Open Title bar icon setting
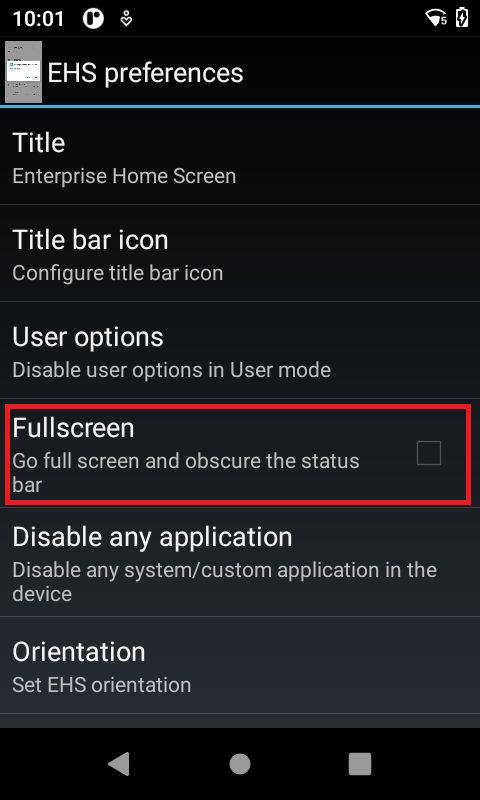Viewport: 480px width, 800px height. (x=240, y=254)
